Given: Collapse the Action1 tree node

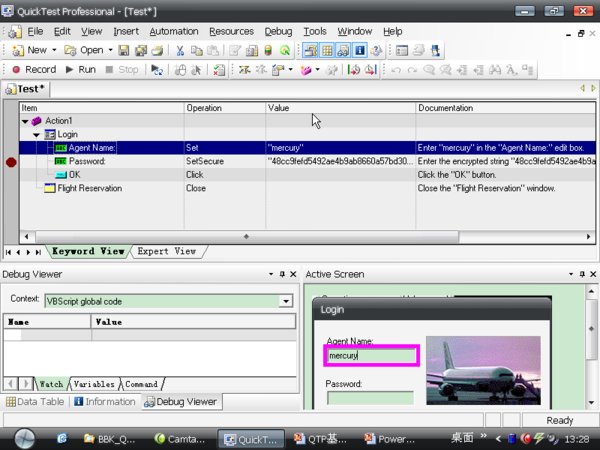Looking at the screenshot, I should pyautogui.click(x=25, y=121).
